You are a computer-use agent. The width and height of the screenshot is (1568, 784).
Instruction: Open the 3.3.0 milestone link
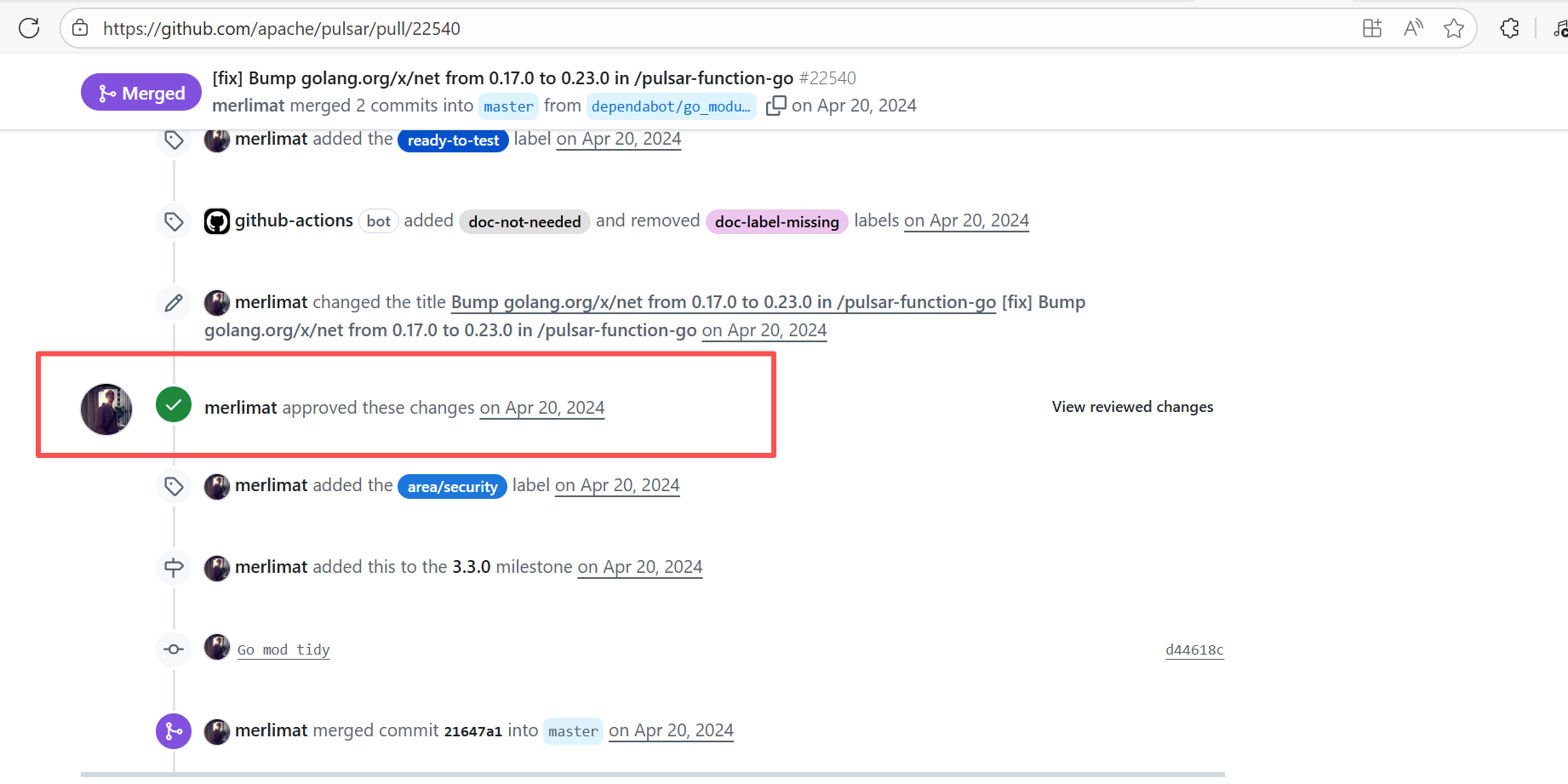(x=471, y=567)
